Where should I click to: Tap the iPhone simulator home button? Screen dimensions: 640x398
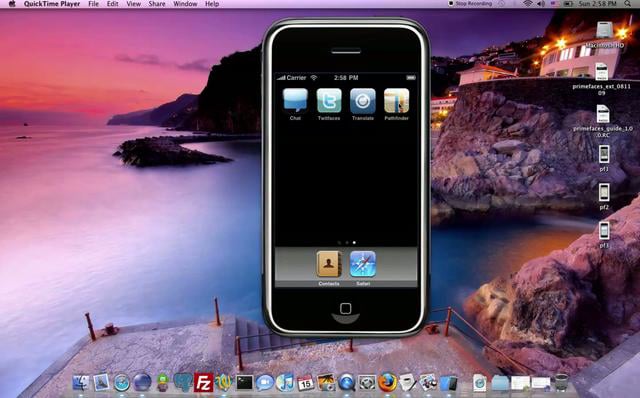pyautogui.click(x=346, y=309)
